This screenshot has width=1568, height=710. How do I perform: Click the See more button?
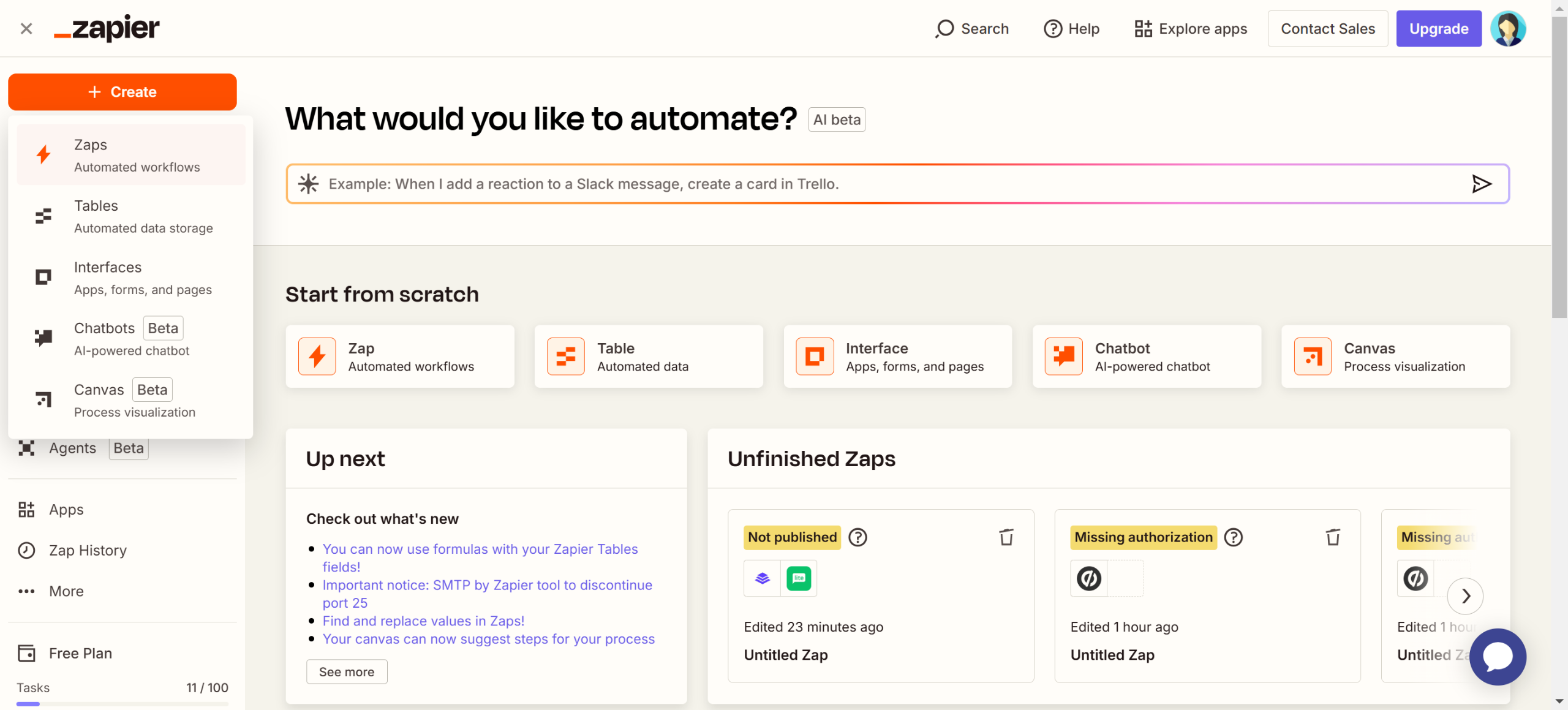347,672
